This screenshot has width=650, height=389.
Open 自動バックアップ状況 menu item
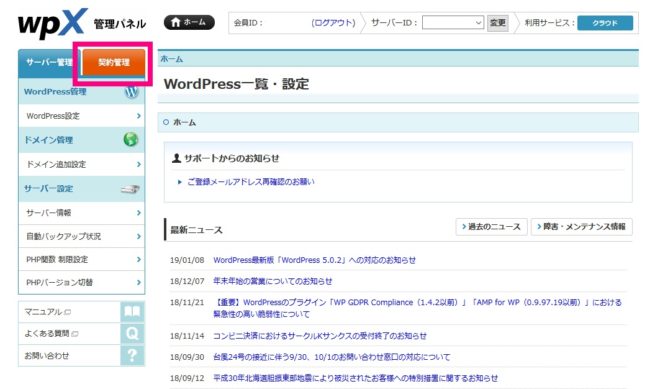(81, 236)
